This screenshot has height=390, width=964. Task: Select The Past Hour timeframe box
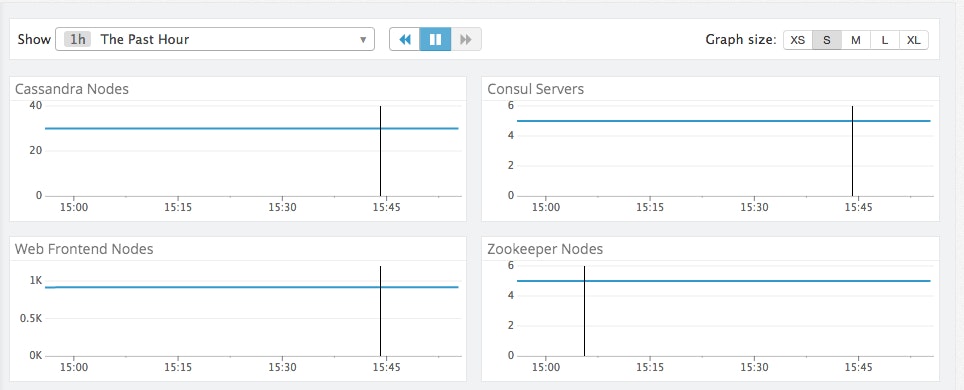[215, 39]
